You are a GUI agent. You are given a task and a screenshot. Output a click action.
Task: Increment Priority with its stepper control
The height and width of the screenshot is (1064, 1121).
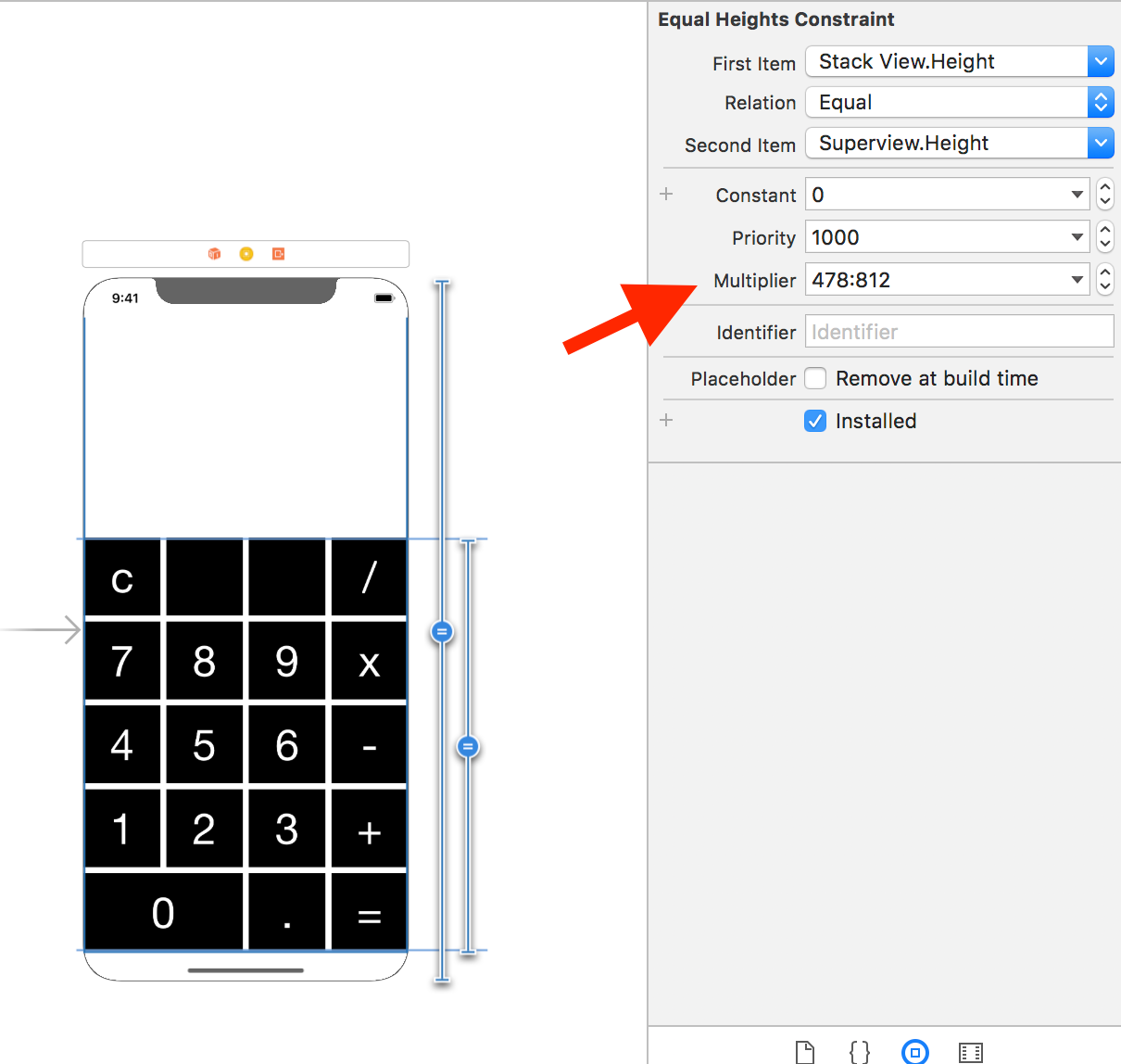pyautogui.click(x=1104, y=231)
